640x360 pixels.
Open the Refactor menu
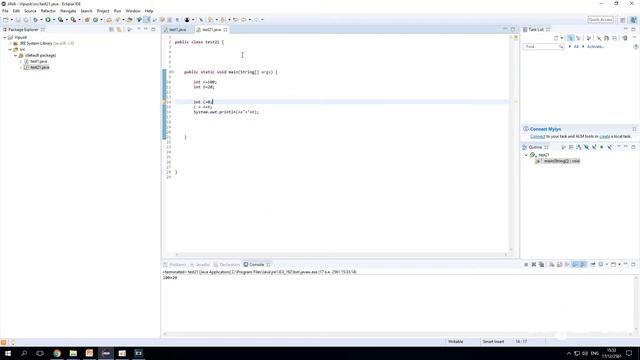coord(48,11)
